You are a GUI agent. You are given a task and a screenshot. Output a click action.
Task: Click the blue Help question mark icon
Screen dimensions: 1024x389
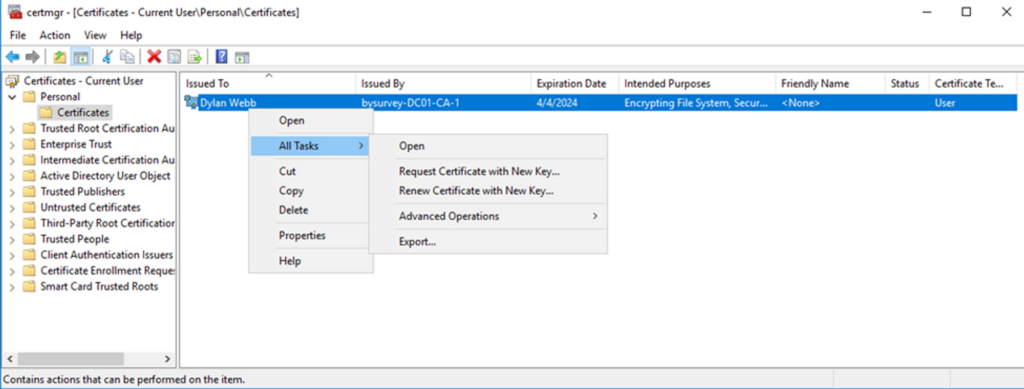(221, 57)
